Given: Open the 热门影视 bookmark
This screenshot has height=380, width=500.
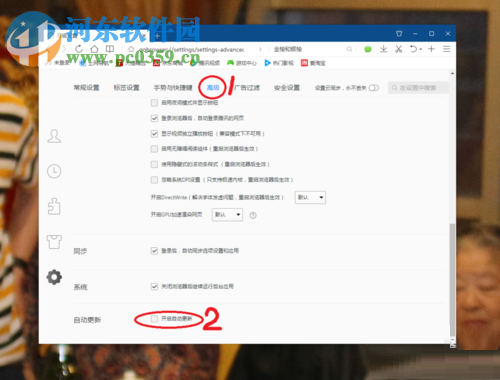Looking at the screenshot, I should point(279,63).
